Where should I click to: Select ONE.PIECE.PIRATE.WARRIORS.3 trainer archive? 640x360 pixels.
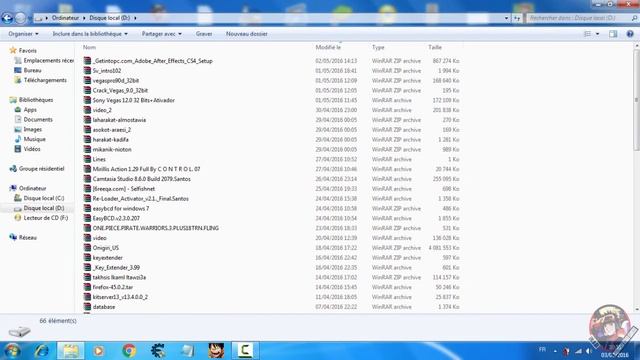[x=156, y=228]
